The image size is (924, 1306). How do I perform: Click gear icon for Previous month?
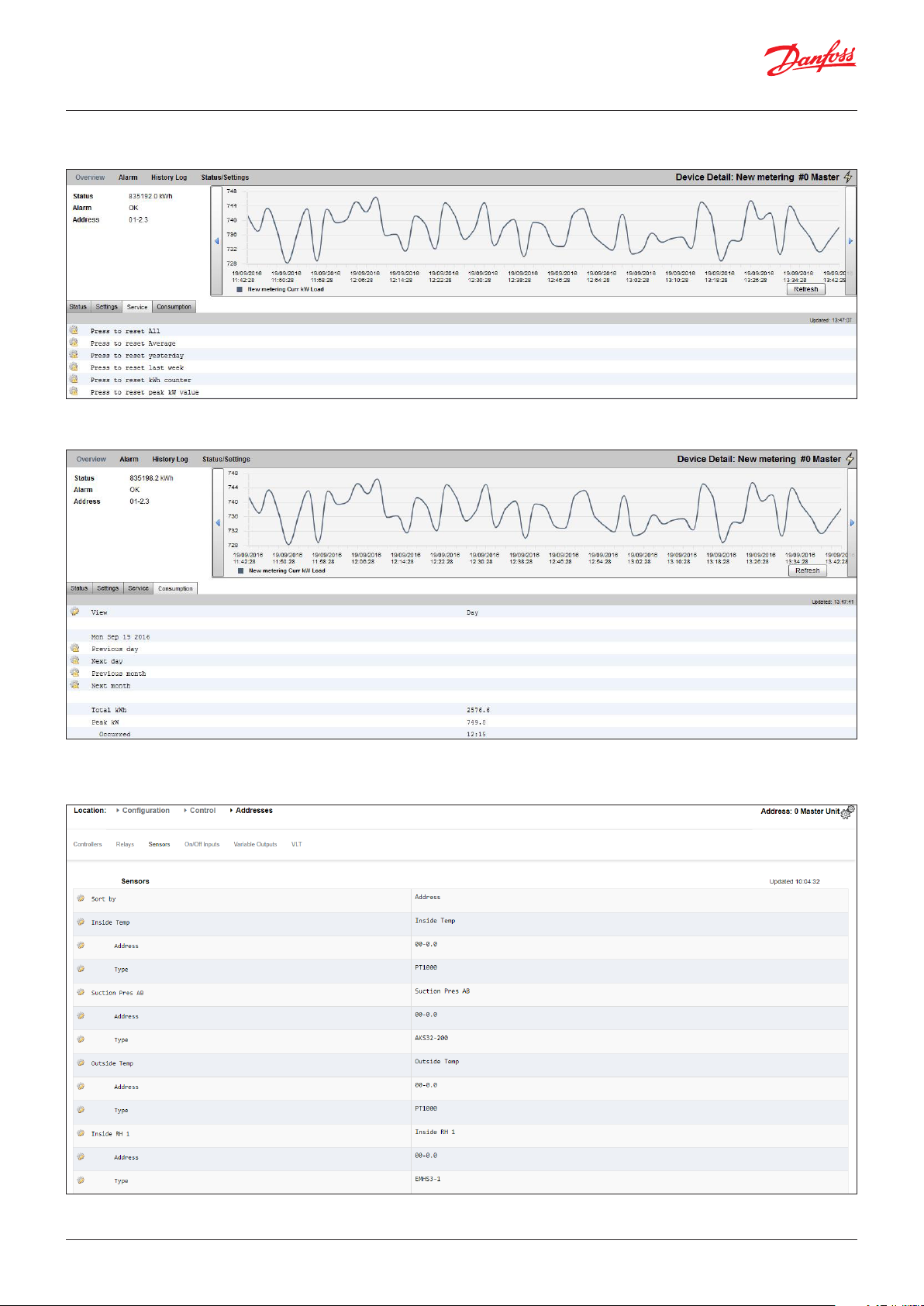click(x=75, y=673)
